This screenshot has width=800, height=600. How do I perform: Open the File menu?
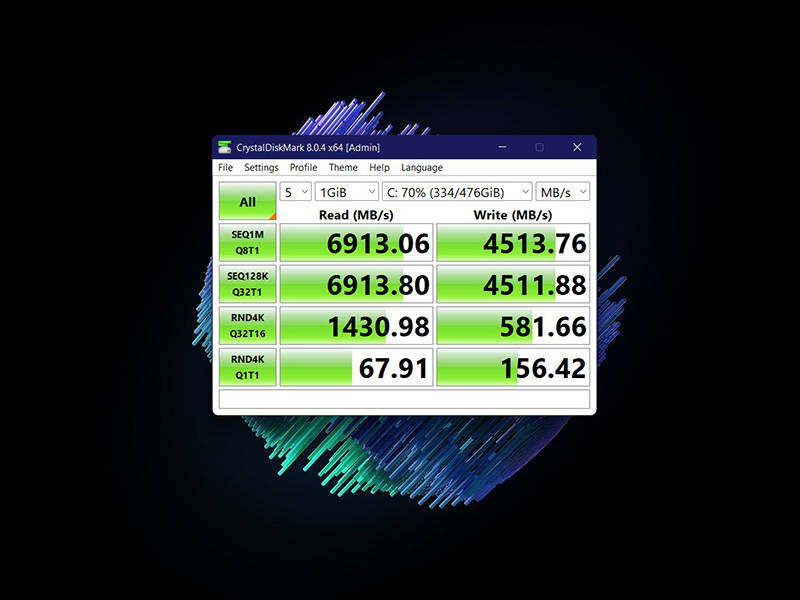pyautogui.click(x=225, y=168)
